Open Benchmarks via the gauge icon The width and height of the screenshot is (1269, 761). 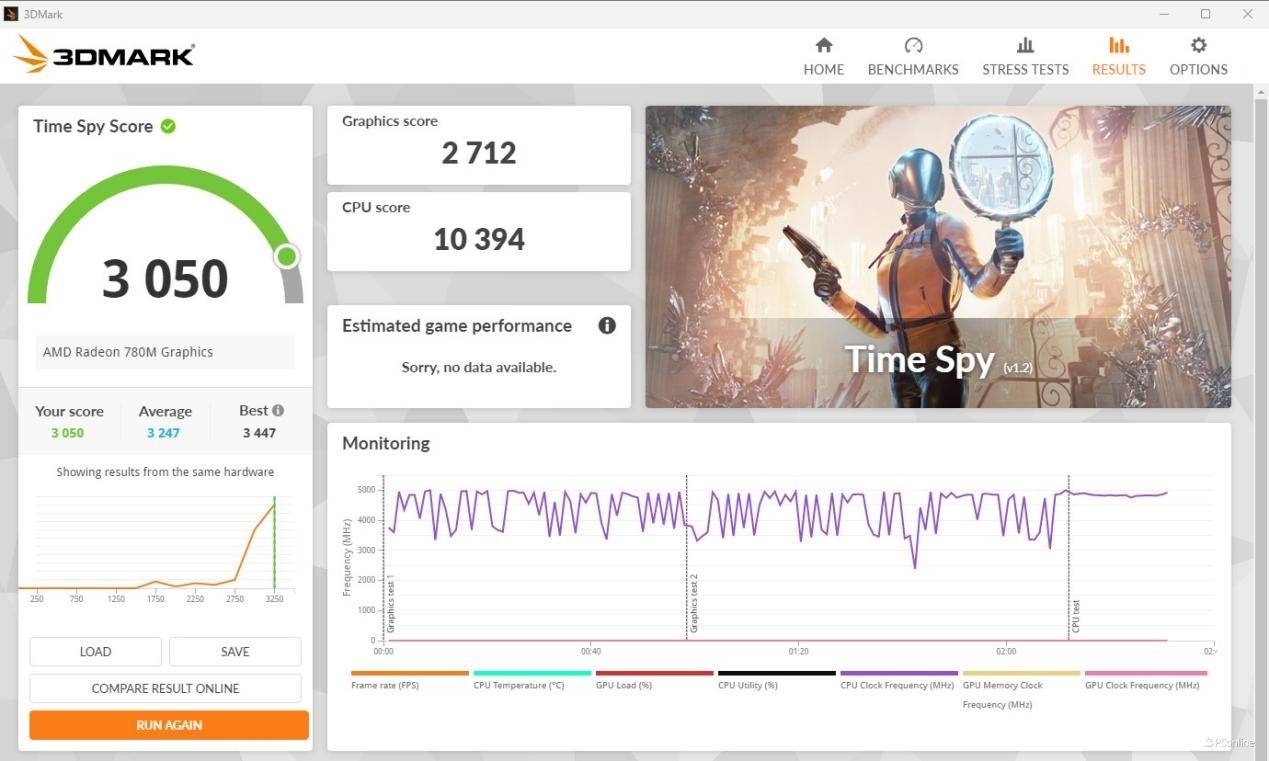coord(912,45)
